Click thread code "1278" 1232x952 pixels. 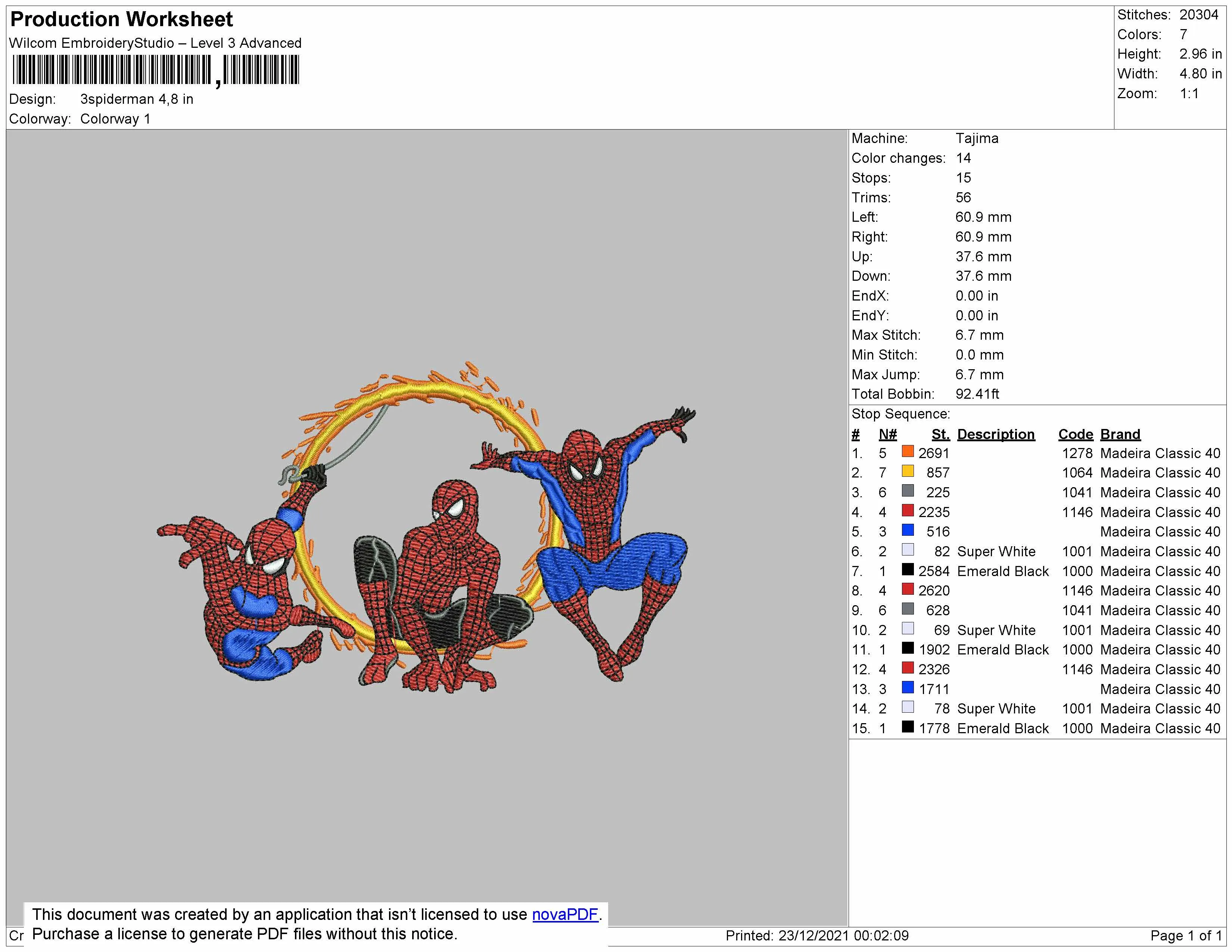1077,454
